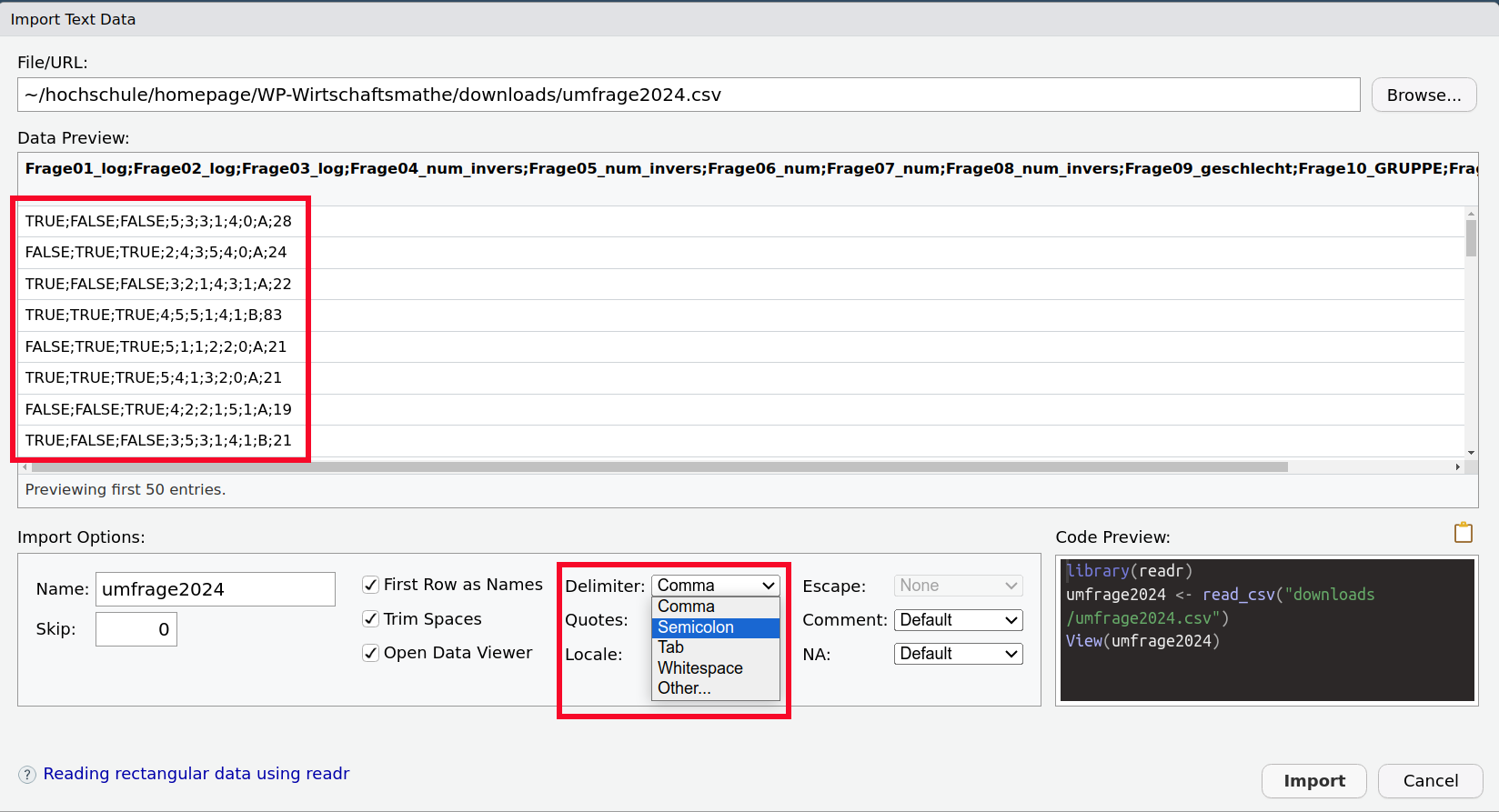Screen dimensions: 1499x812
Task: Click into the Name text field
Action: [216, 589]
